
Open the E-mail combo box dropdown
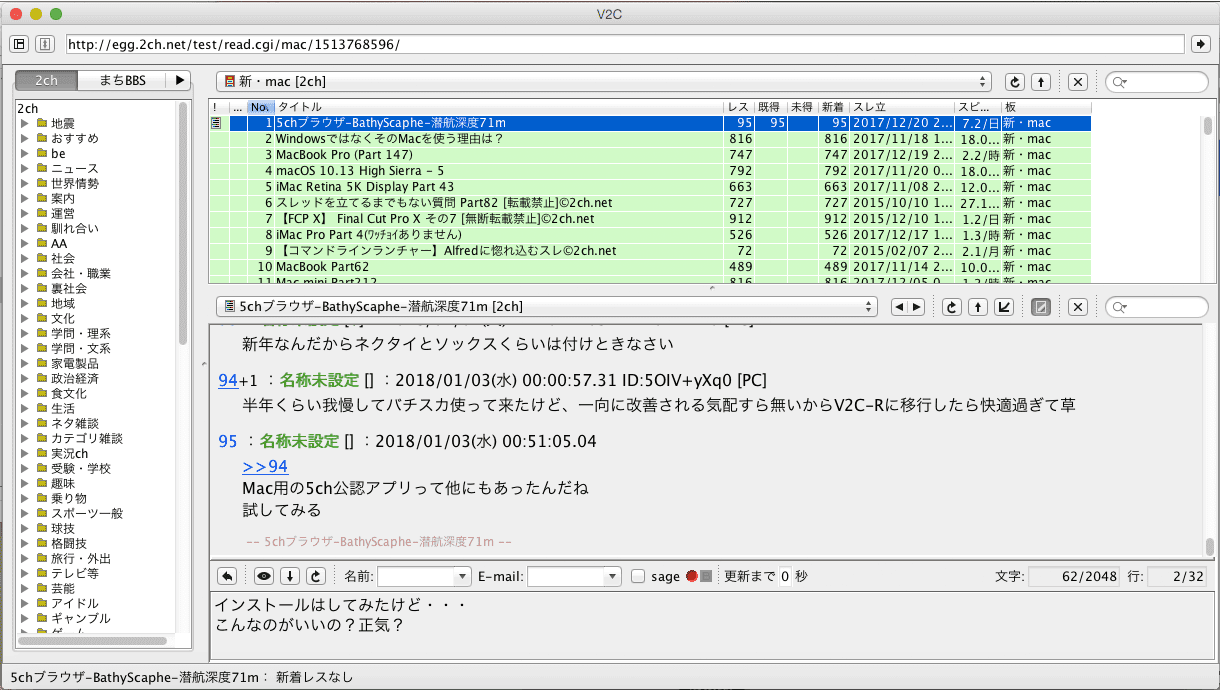tap(613, 577)
